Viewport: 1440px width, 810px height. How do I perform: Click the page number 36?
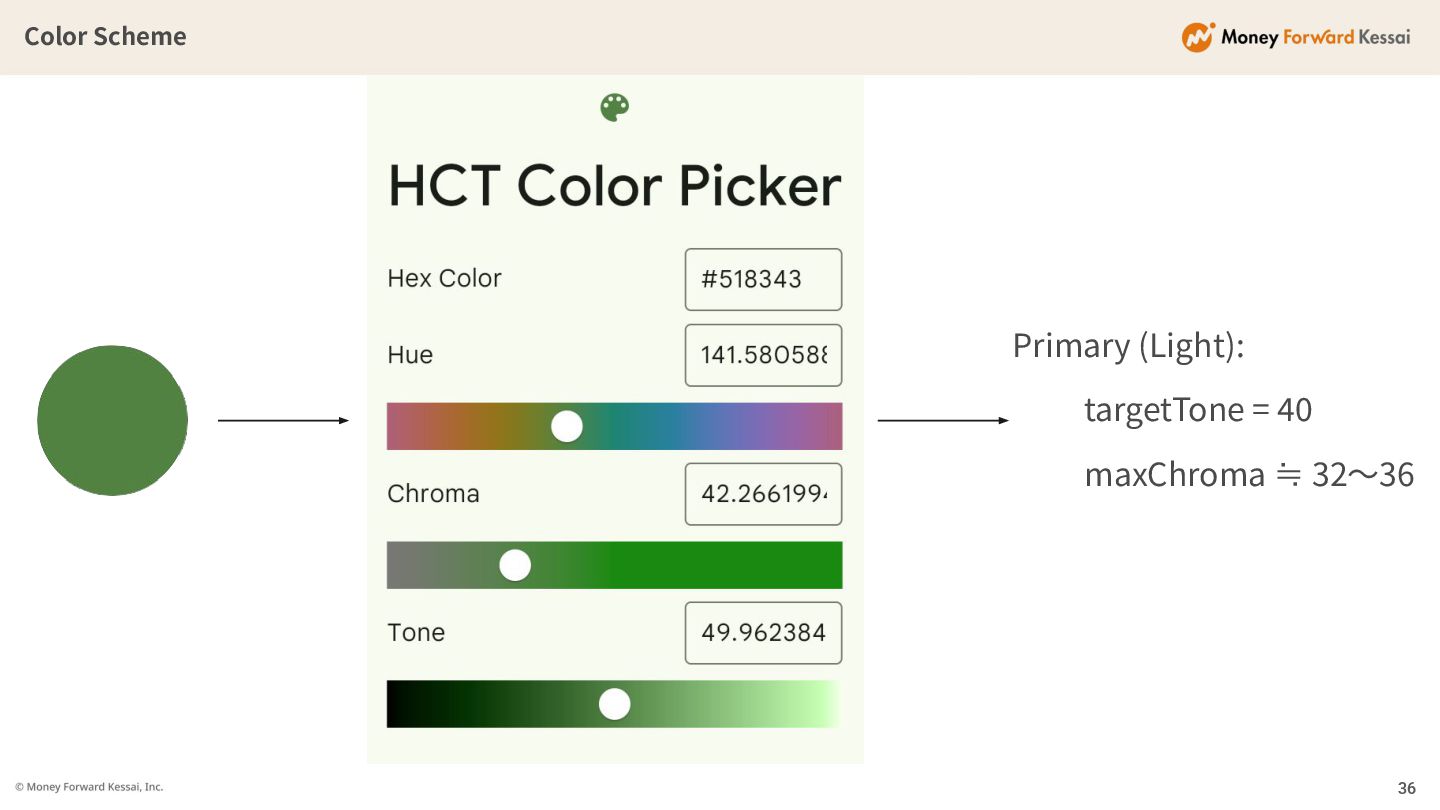click(1406, 788)
